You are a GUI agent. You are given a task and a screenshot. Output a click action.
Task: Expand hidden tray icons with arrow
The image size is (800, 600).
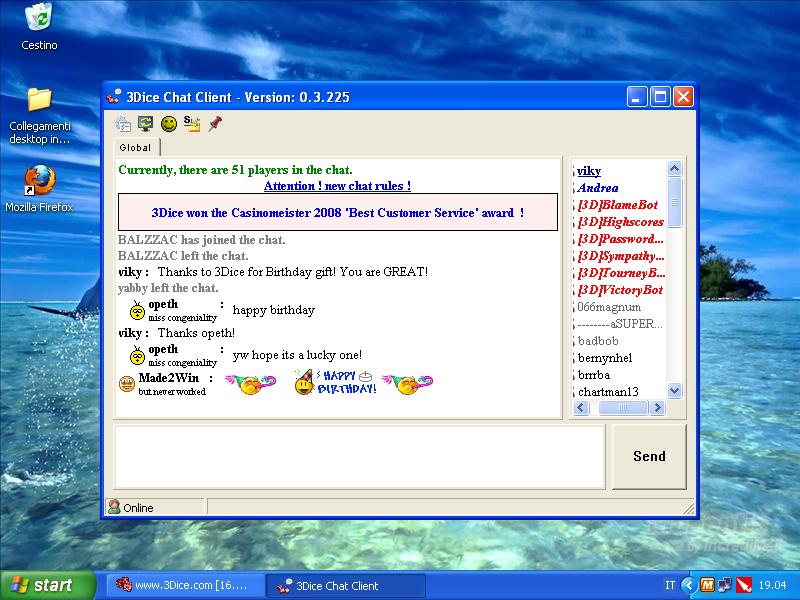click(x=688, y=585)
